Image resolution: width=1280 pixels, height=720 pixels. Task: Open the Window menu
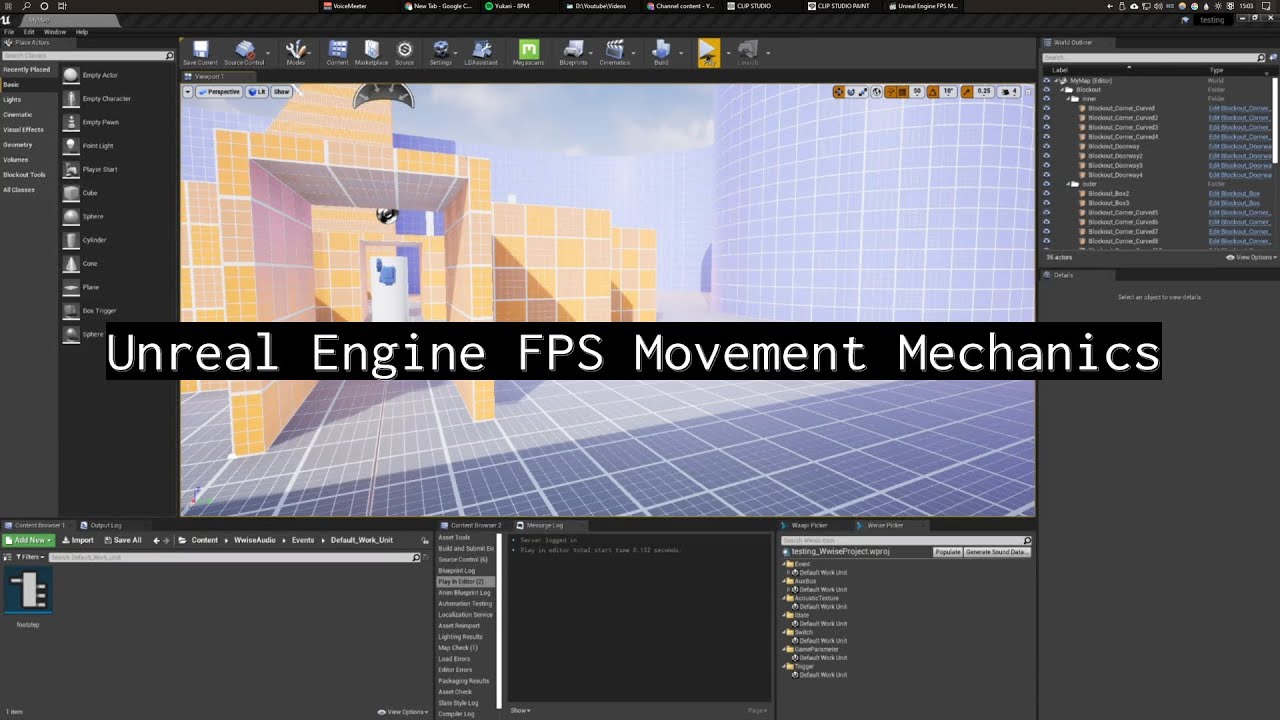55,32
